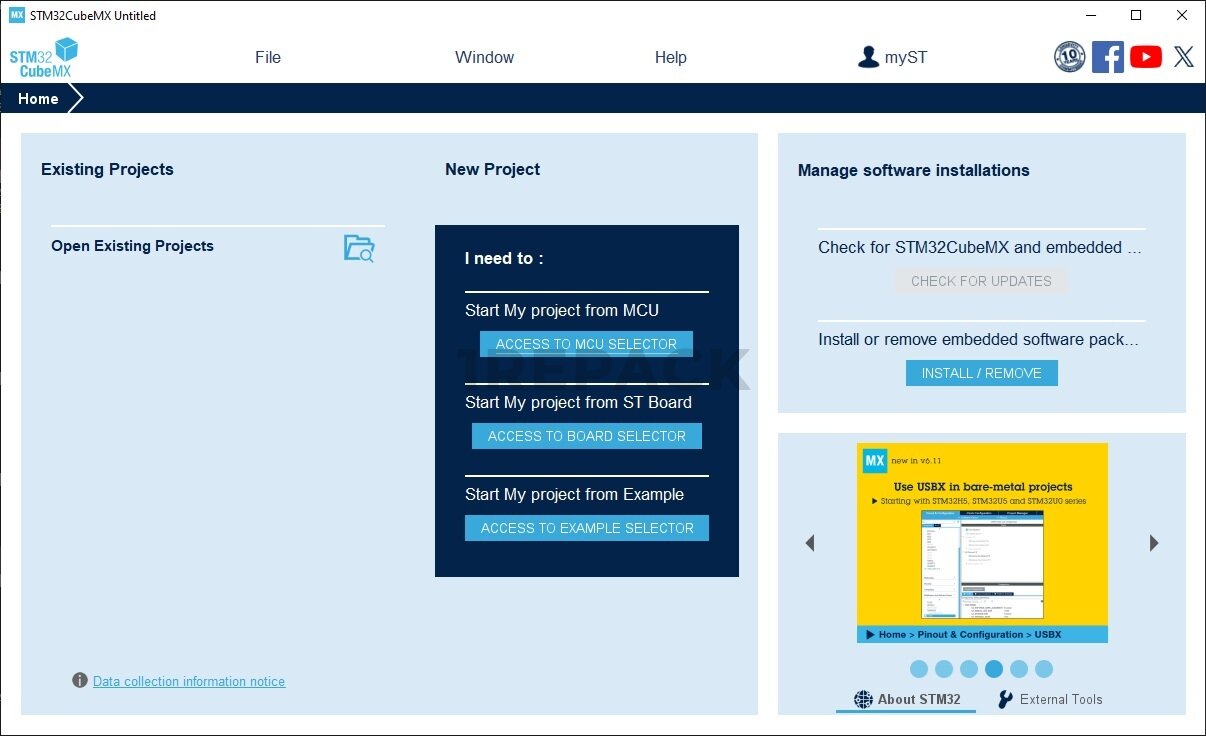Maximize the STM32CubeMX window
This screenshot has width=1206, height=736.
click(1136, 15)
